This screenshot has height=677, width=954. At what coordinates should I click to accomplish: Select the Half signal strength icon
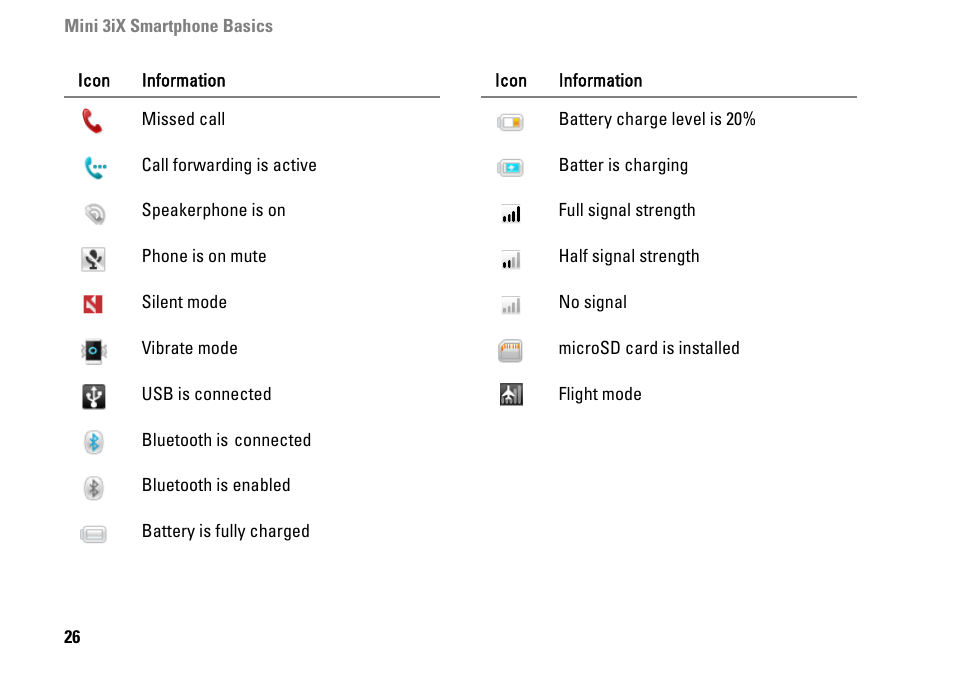click(511, 260)
